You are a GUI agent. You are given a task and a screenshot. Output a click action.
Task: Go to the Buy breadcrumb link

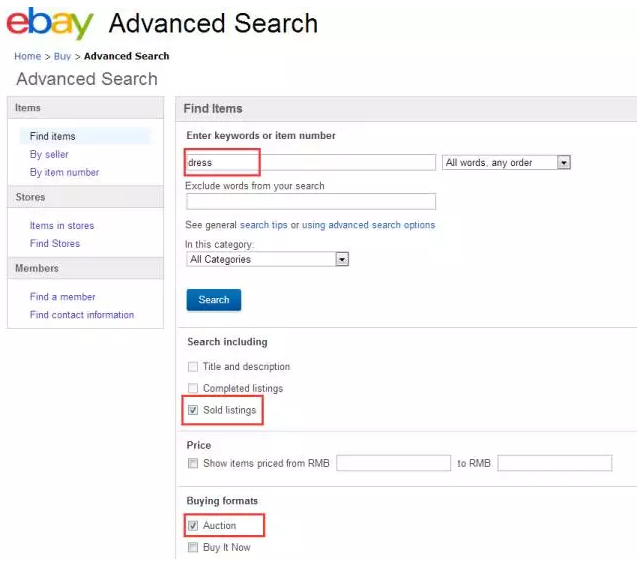(x=62, y=56)
